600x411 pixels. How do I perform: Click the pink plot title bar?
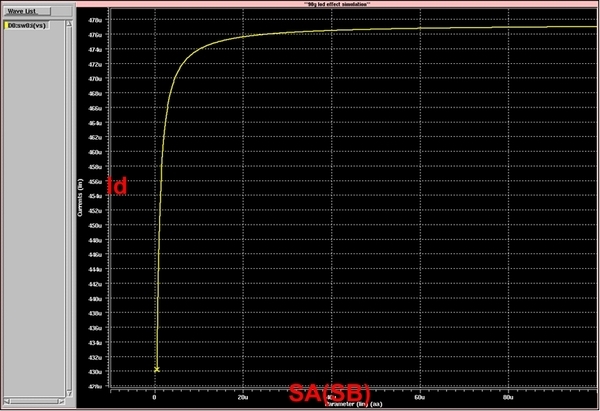[338, 4]
